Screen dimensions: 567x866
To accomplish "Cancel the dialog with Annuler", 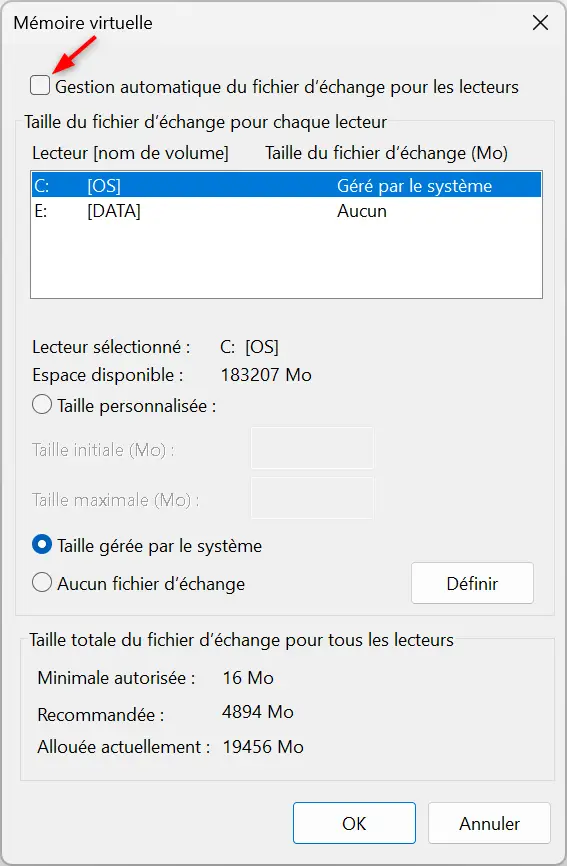I will tap(489, 823).
